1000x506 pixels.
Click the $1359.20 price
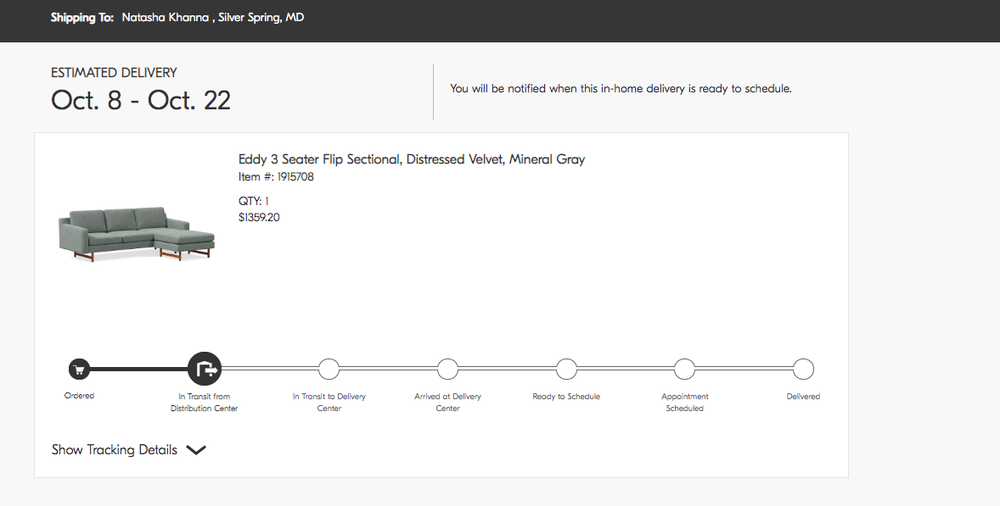click(259, 217)
